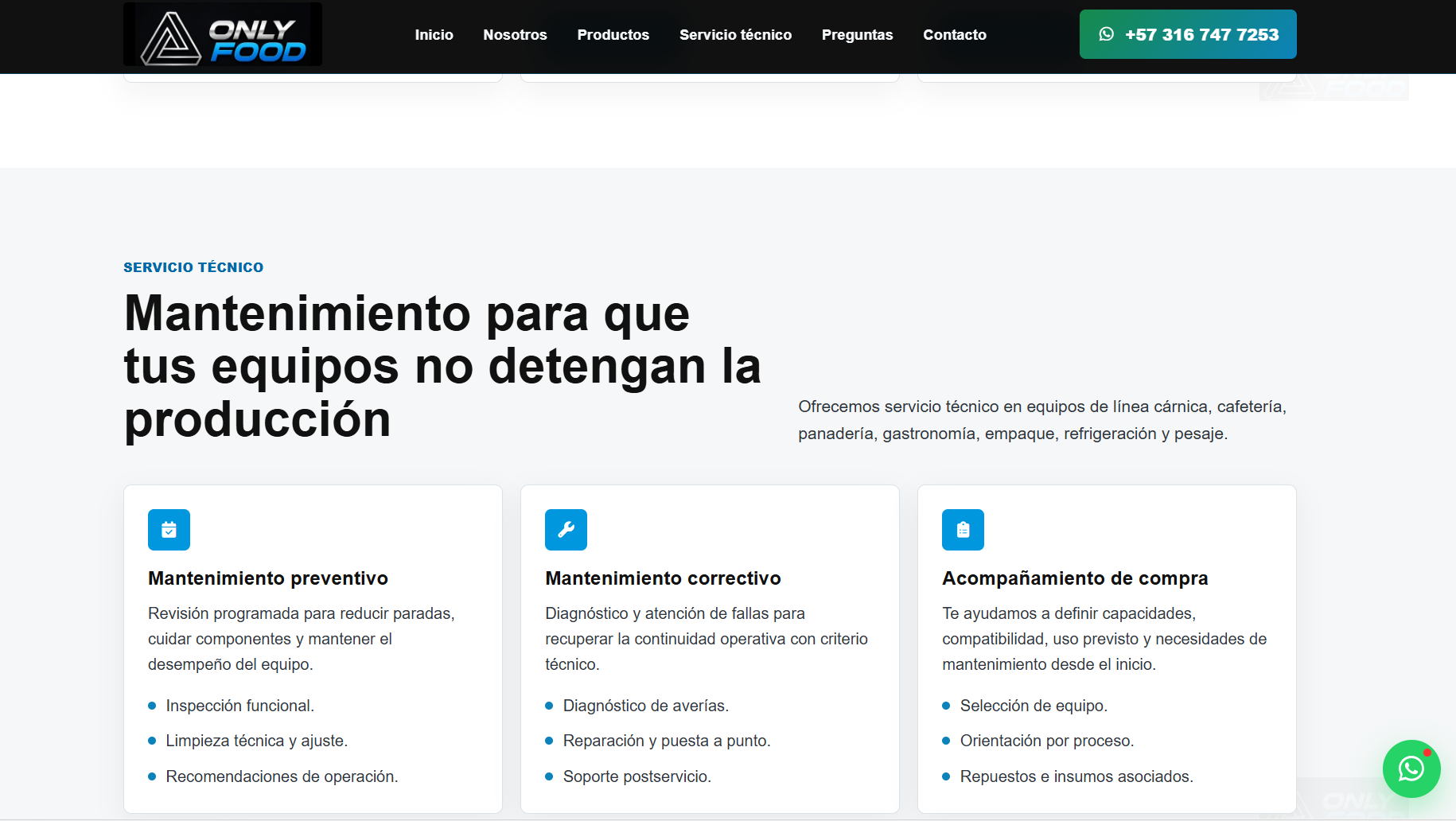Click the wrench icon on Mantenimiento correctivo card
Screen dimensions: 1456x821
566,530
